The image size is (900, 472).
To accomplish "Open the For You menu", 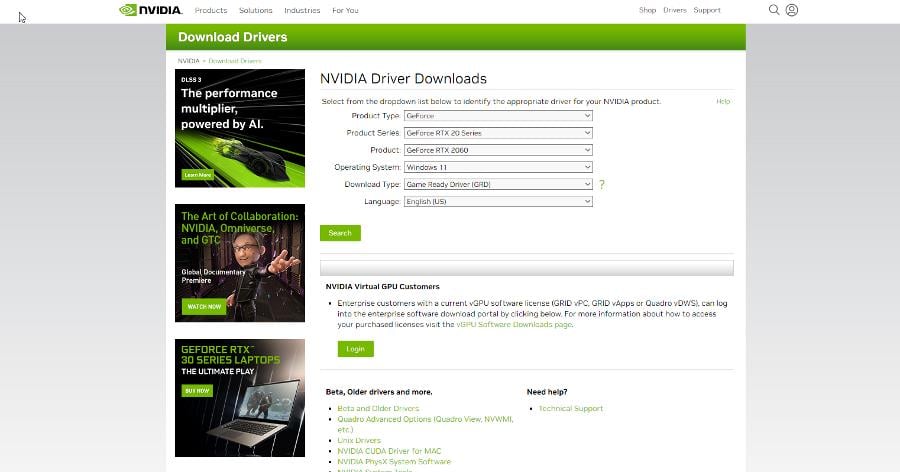I will tap(345, 10).
